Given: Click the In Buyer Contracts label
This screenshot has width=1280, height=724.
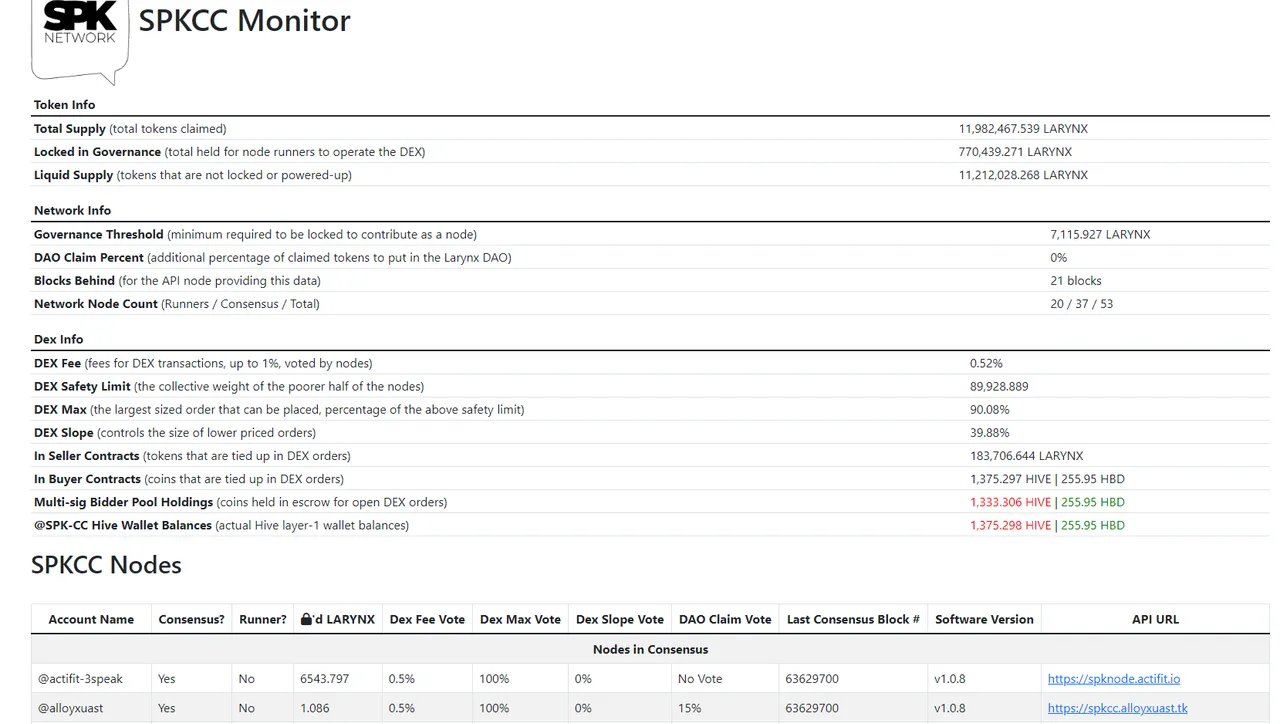Looking at the screenshot, I should point(87,479).
